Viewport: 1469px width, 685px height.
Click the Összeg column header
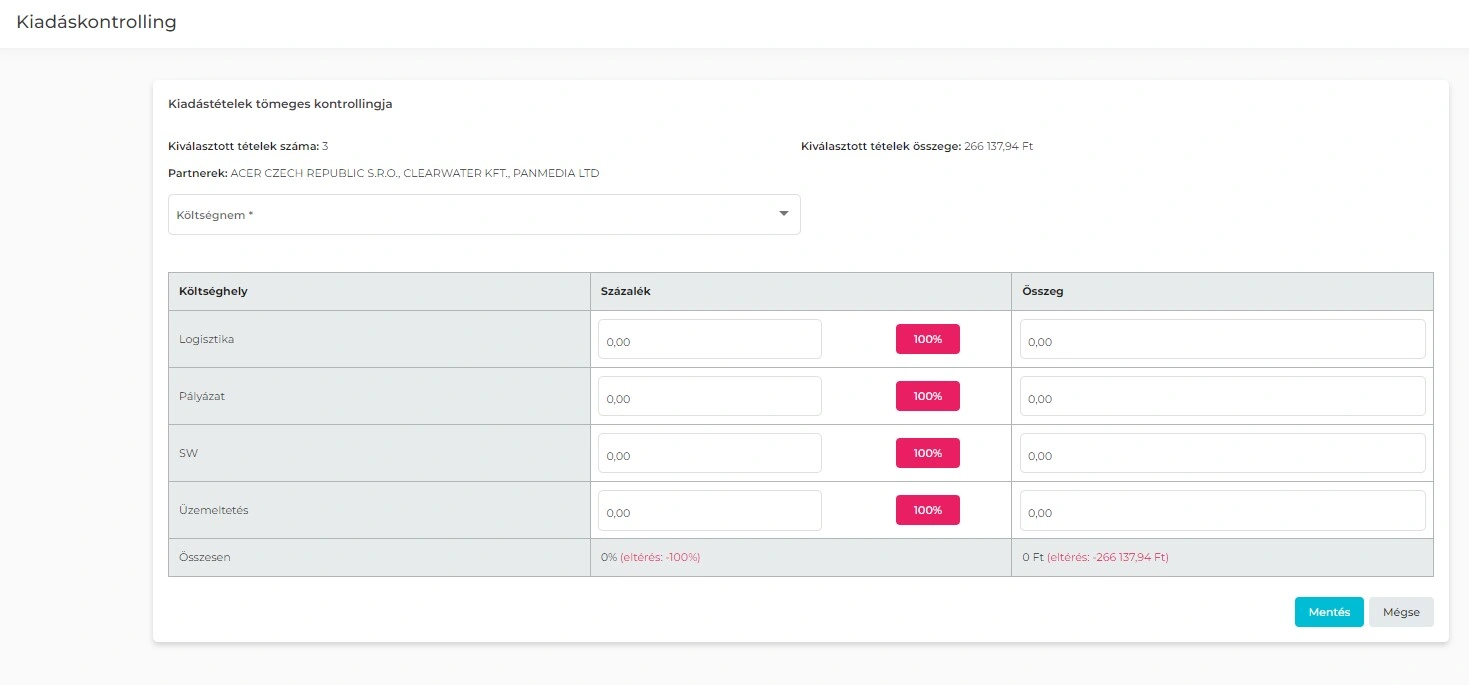(x=1042, y=291)
